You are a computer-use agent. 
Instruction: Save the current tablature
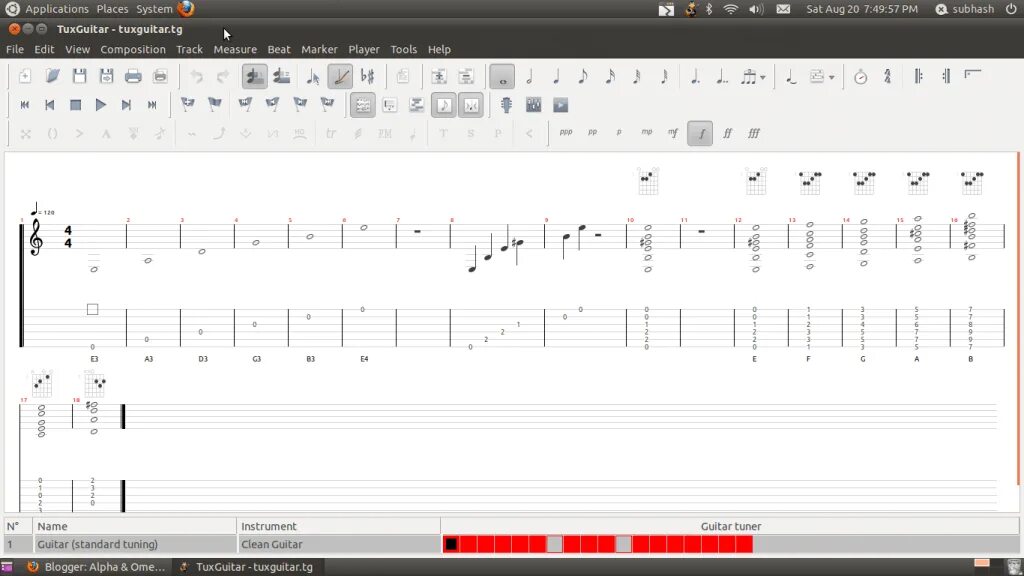tap(79, 76)
